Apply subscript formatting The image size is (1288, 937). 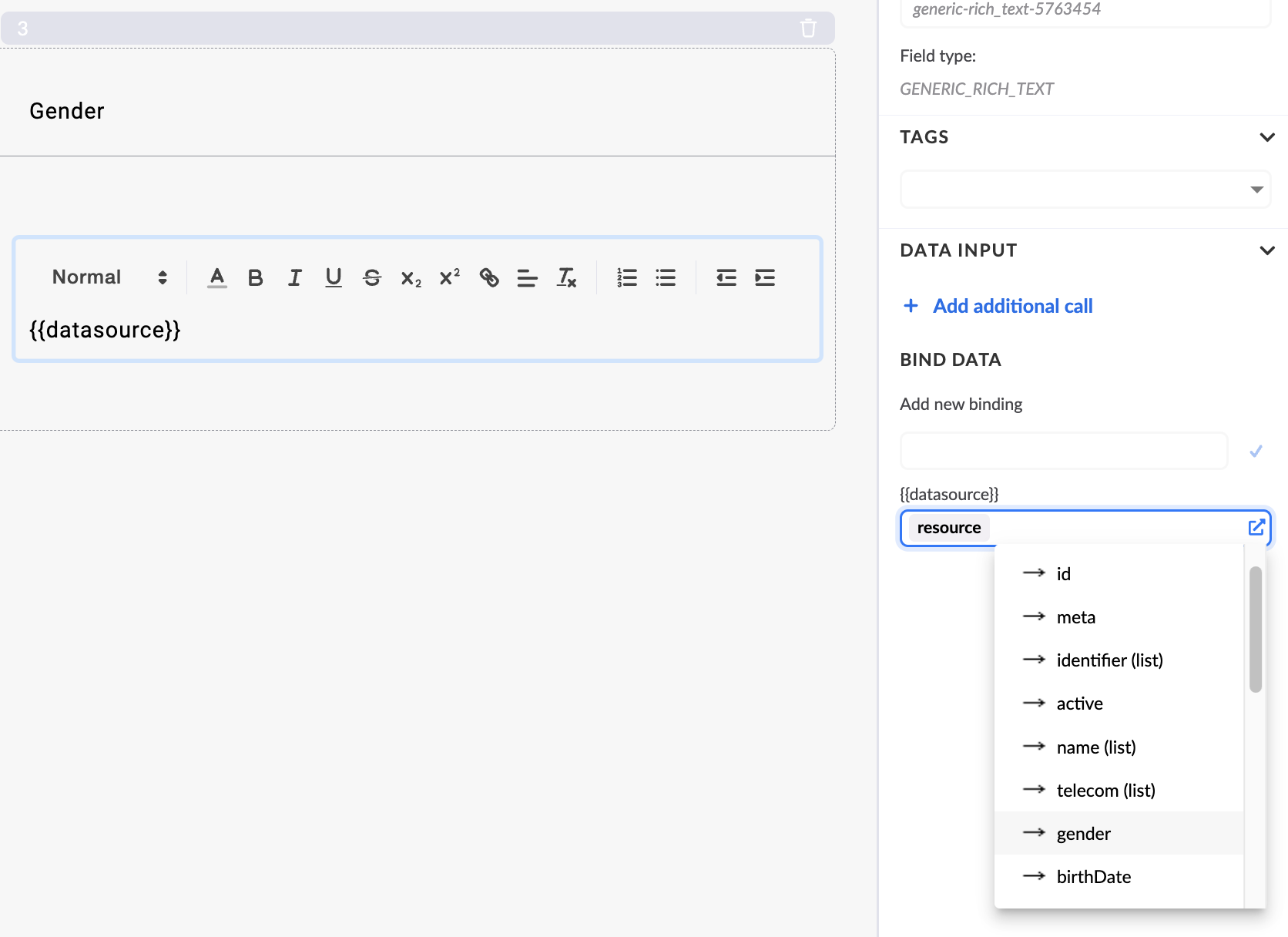pyautogui.click(x=411, y=278)
